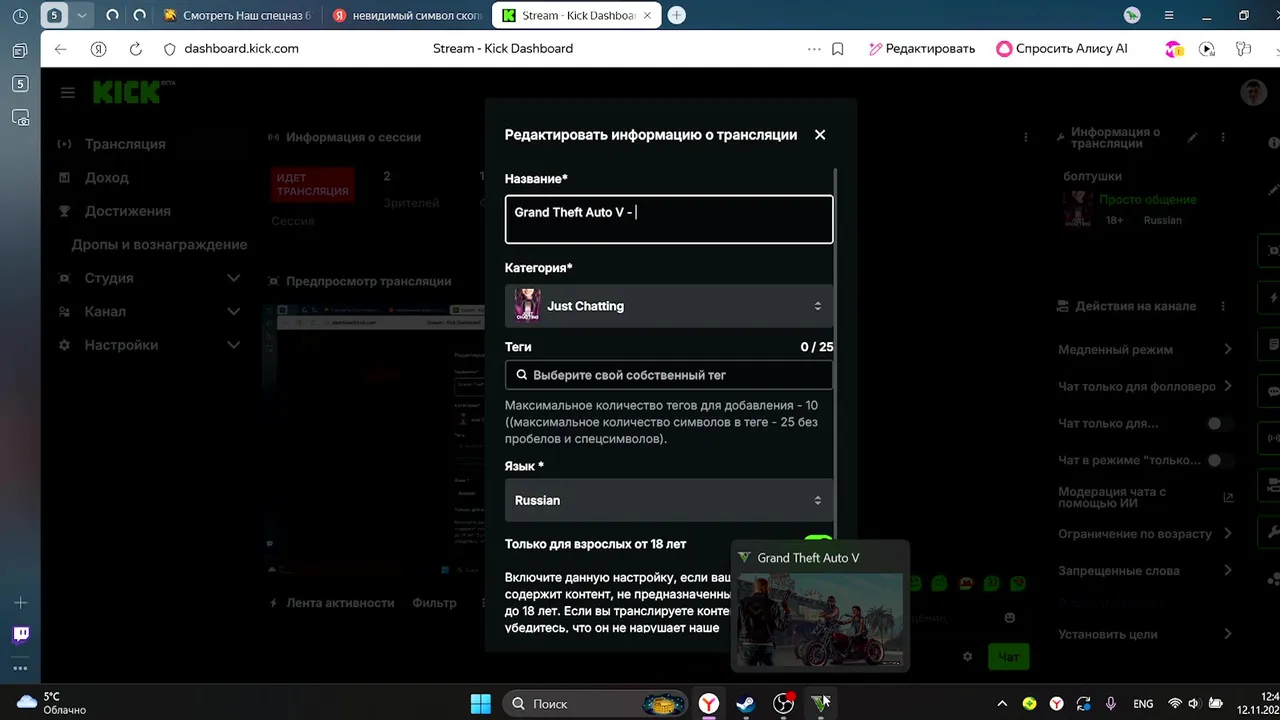Open the Windows Start menu
Image resolution: width=1280 pixels, height=720 pixels.
coord(480,704)
